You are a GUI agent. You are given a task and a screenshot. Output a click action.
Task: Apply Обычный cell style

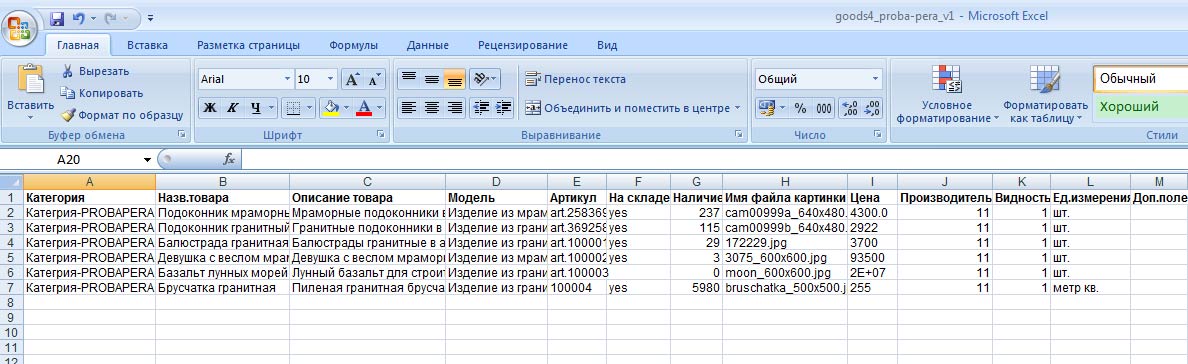click(1140, 78)
